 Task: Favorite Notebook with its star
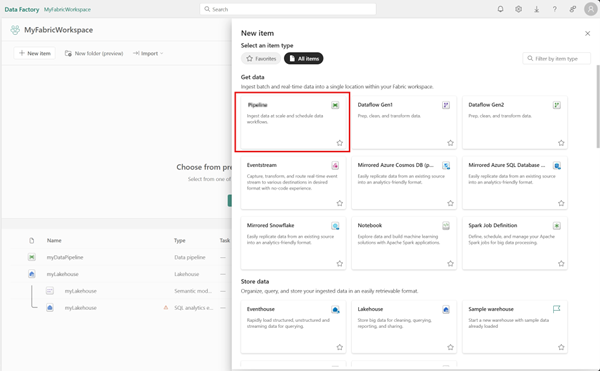pos(450,264)
